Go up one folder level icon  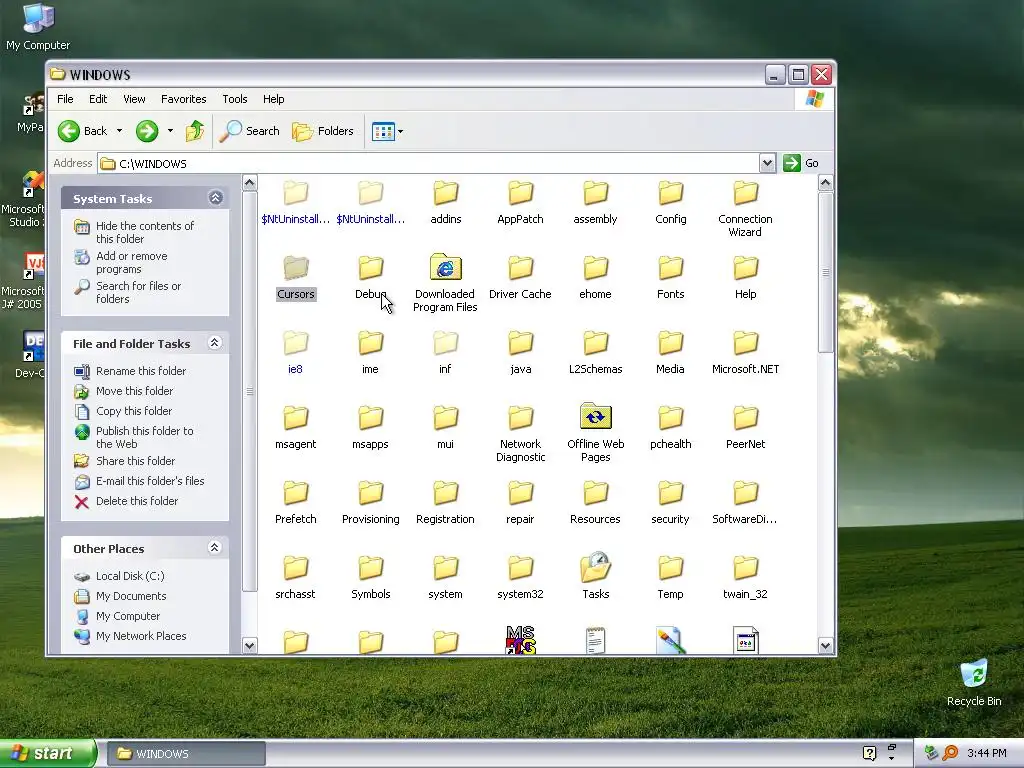click(194, 131)
